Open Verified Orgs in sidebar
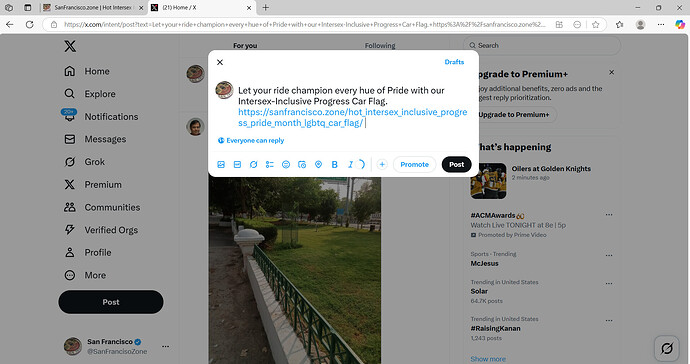This screenshot has width=690, height=364. 101,230
